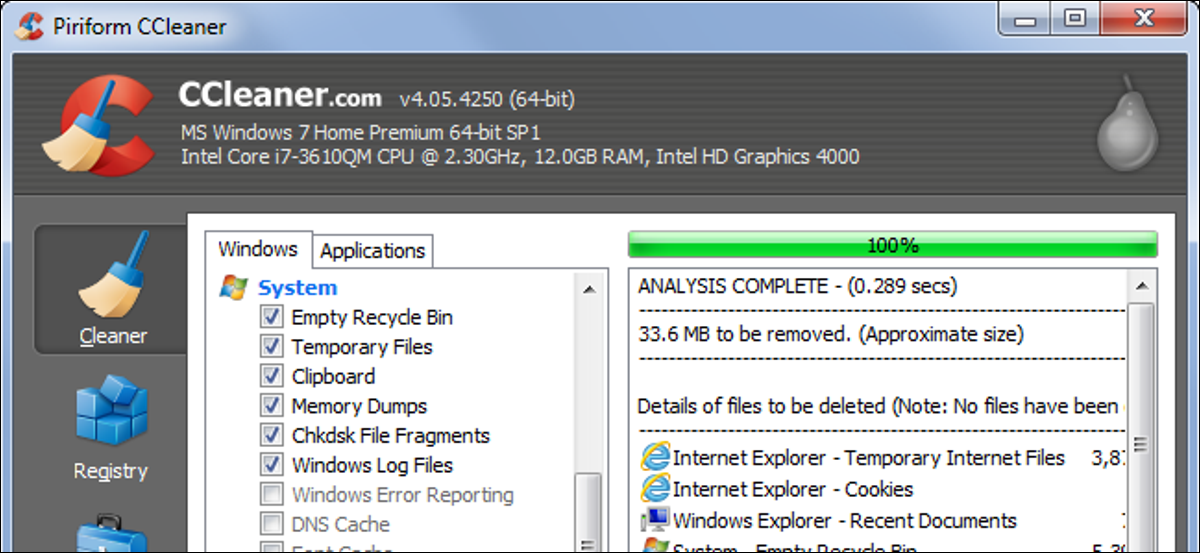Uncheck Clipboard option
The height and width of the screenshot is (553, 1200).
click(x=272, y=376)
